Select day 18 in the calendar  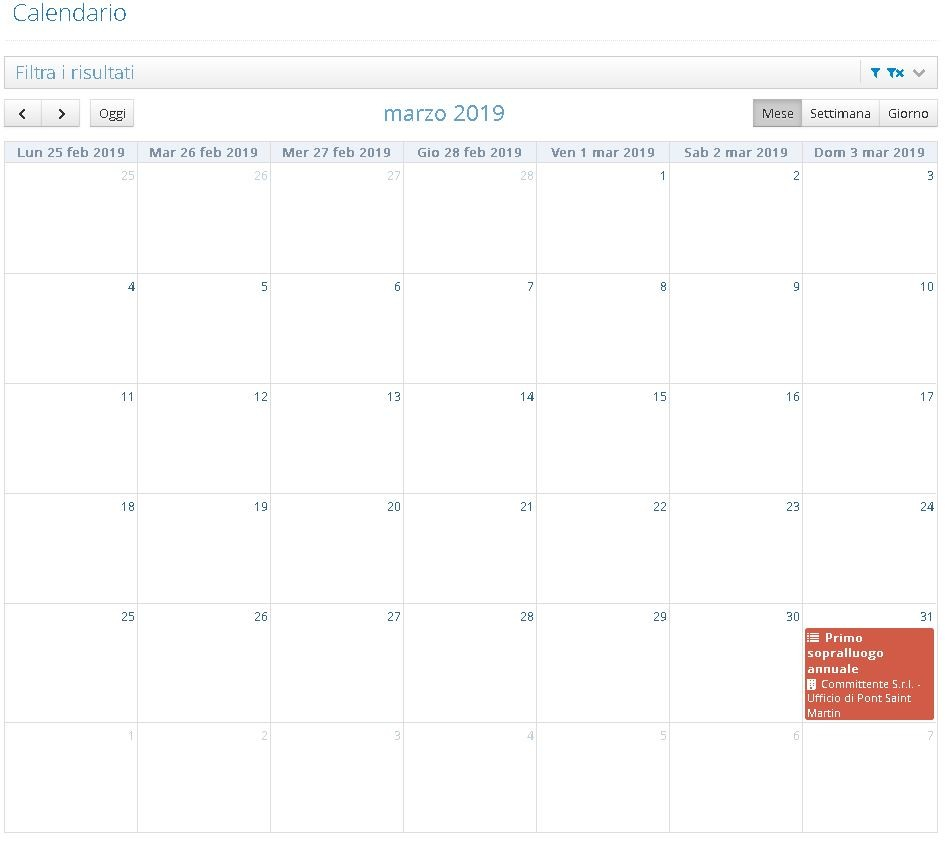click(x=127, y=506)
